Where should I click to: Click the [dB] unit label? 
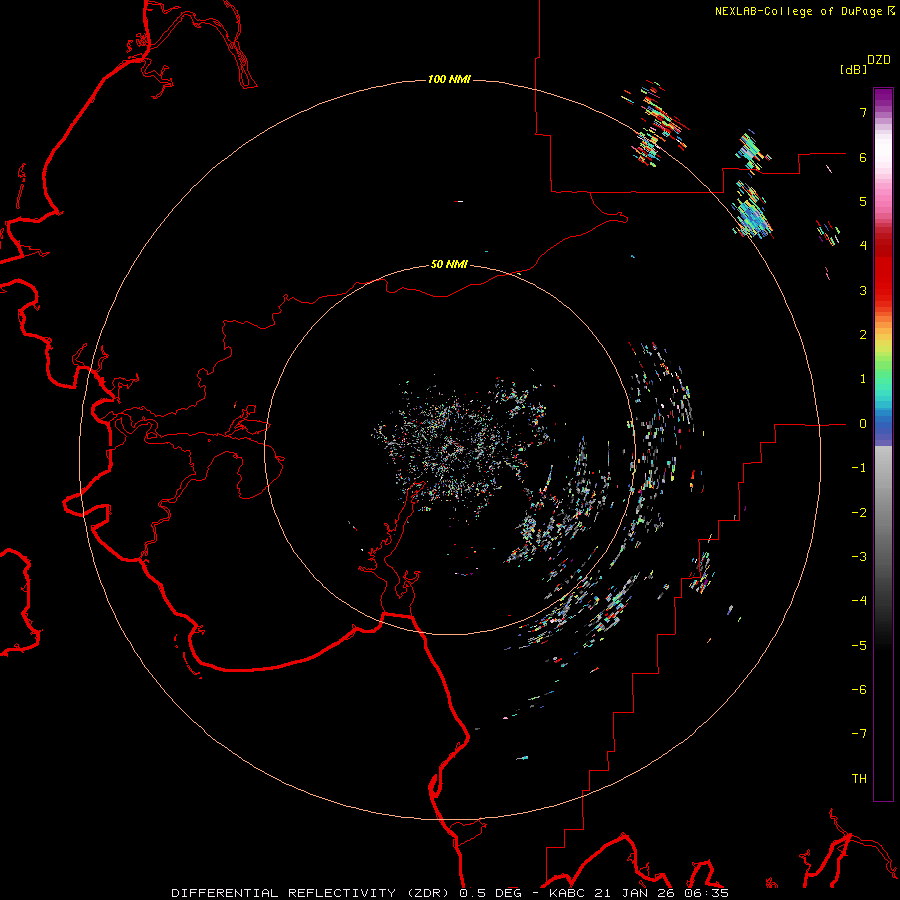853,70
